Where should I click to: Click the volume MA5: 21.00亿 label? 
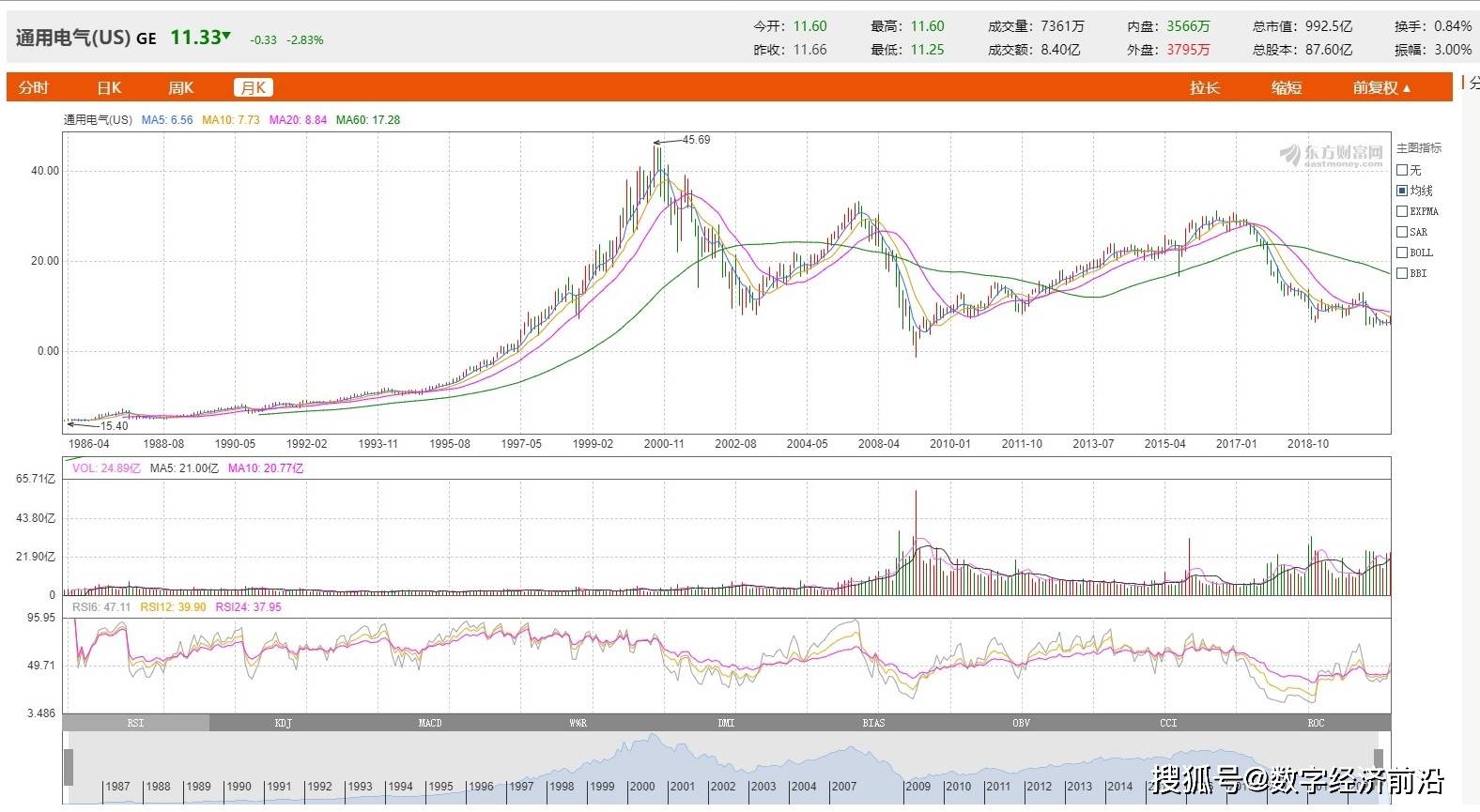click(x=184, y=468)
